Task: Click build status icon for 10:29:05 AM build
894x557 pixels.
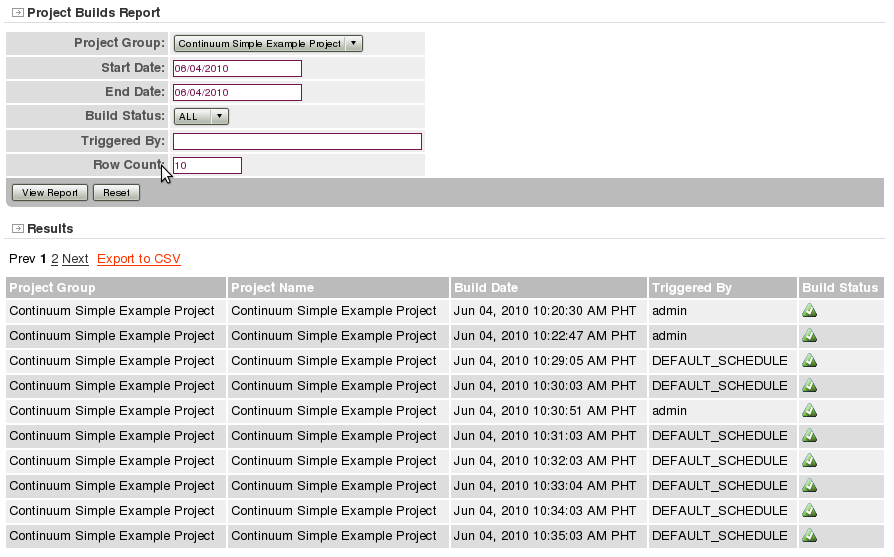Action: point(810,361)
